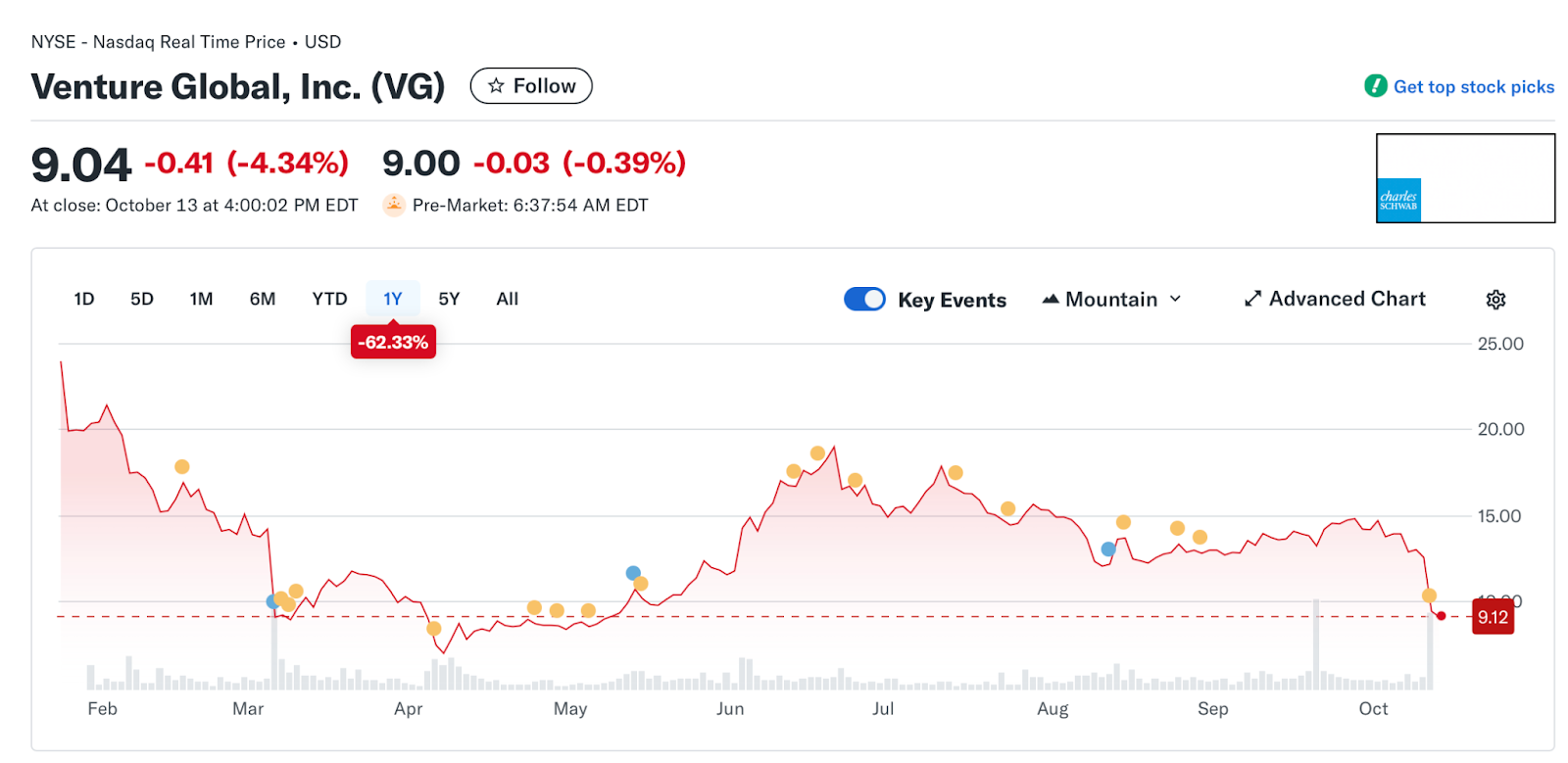
Task: Select the 1D time range
Action: pos(84,299)
